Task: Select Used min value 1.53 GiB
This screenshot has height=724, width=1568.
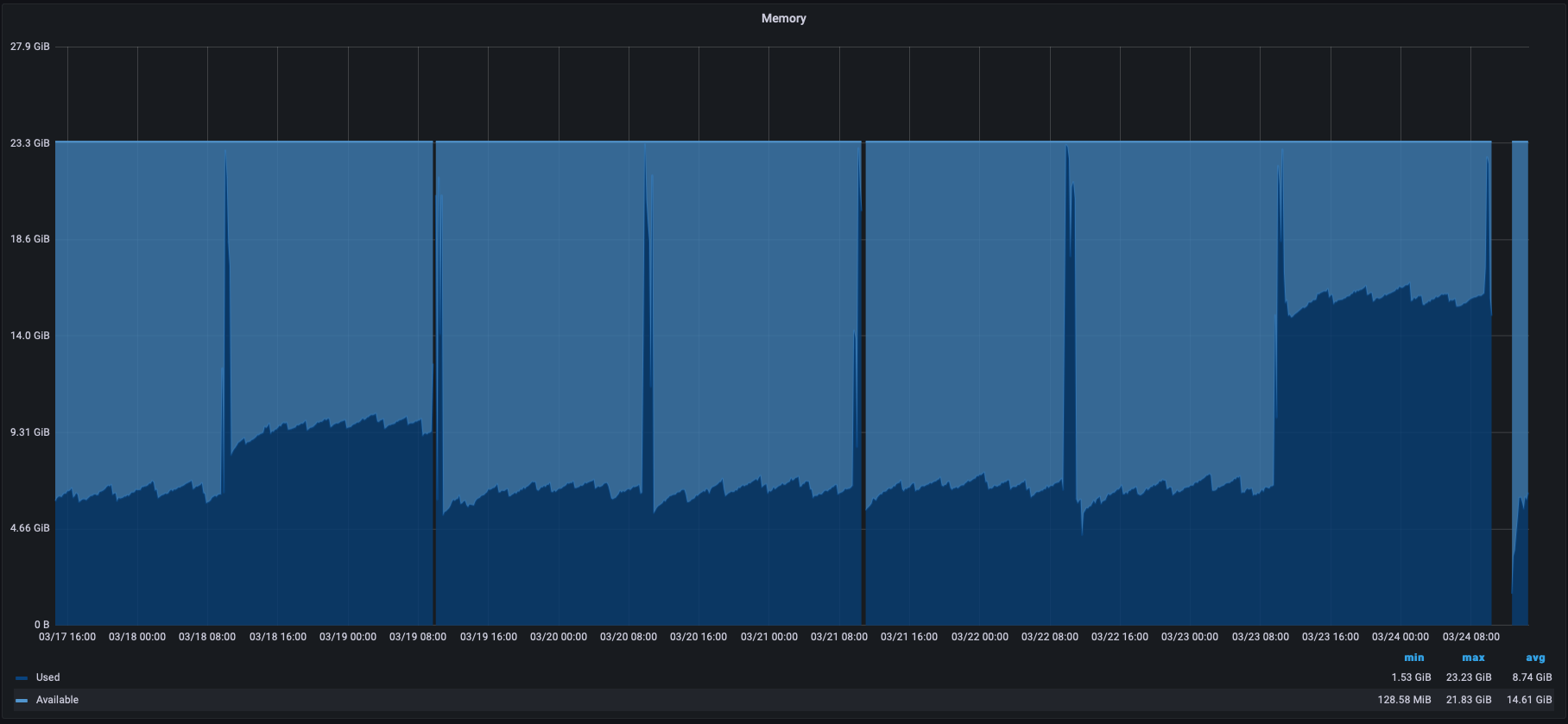Action: click(1411, 677)
